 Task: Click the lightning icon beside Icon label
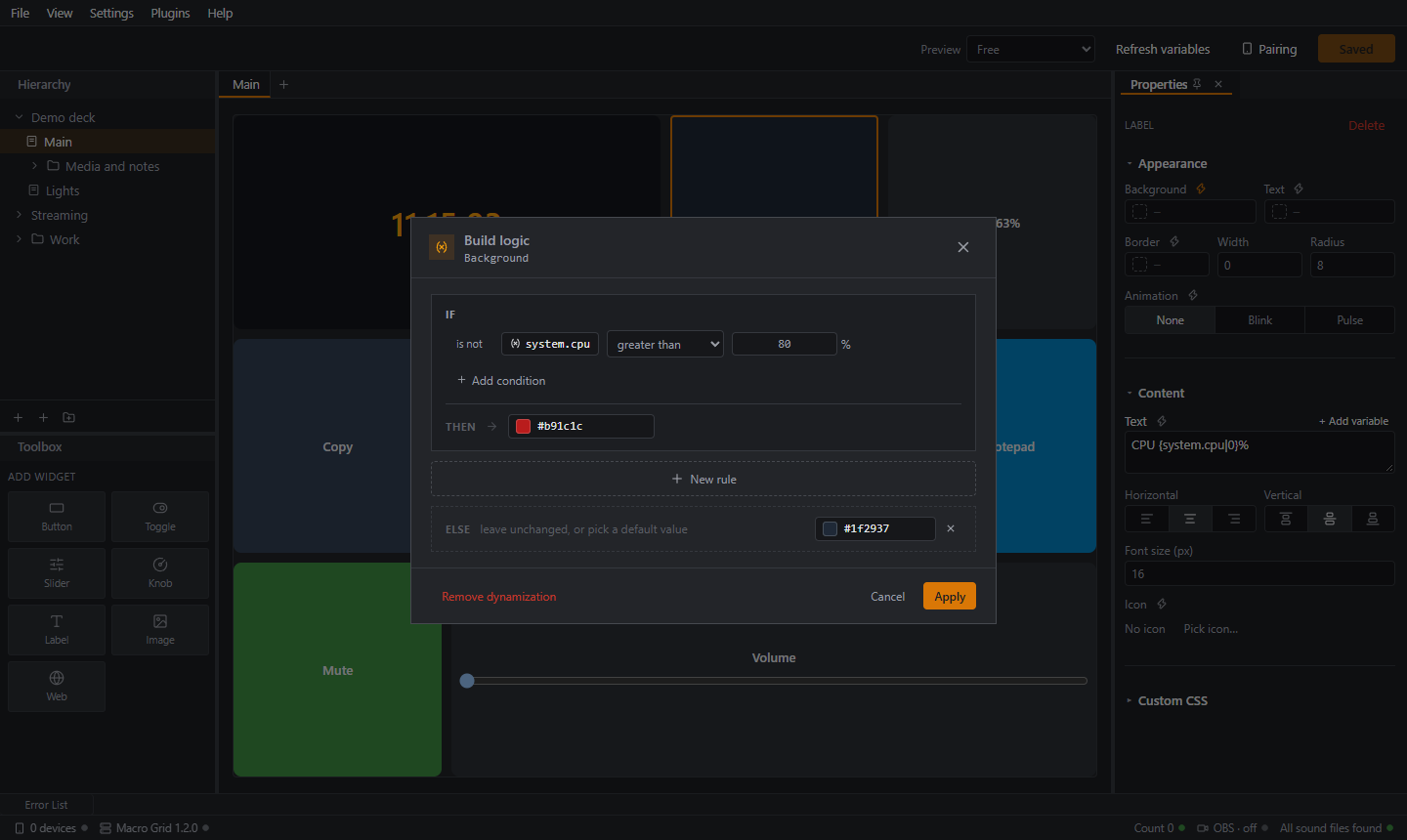pyautogui.click(x=1162, y=604)
